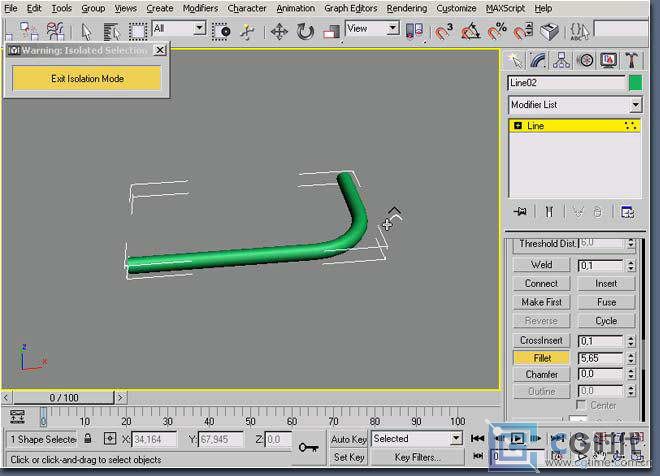The image size is (660, 476).
Task: Toggle Window/Crossing selection mode
Action: 221,31
